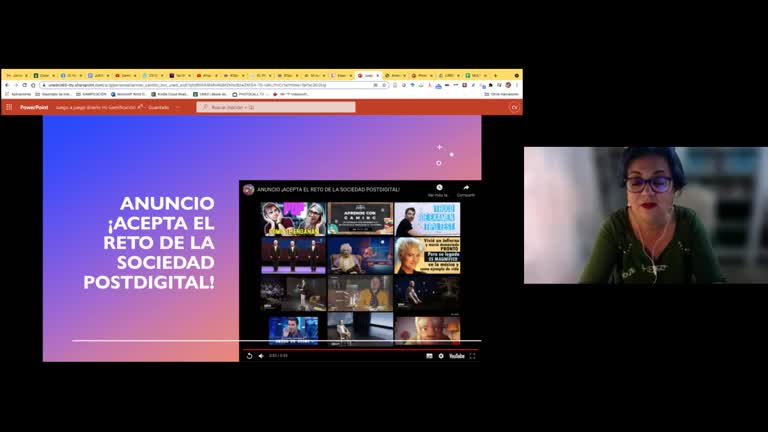
Task: Click the Compartir share arrow icon
Action: coord(466,188)
